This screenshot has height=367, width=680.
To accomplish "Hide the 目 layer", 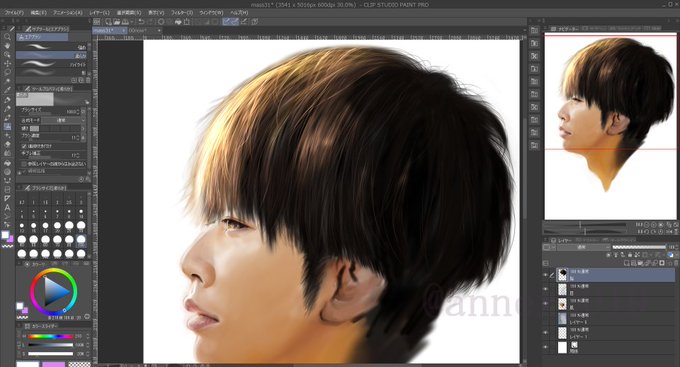I will pyautogui.click(x=546, y=289).
